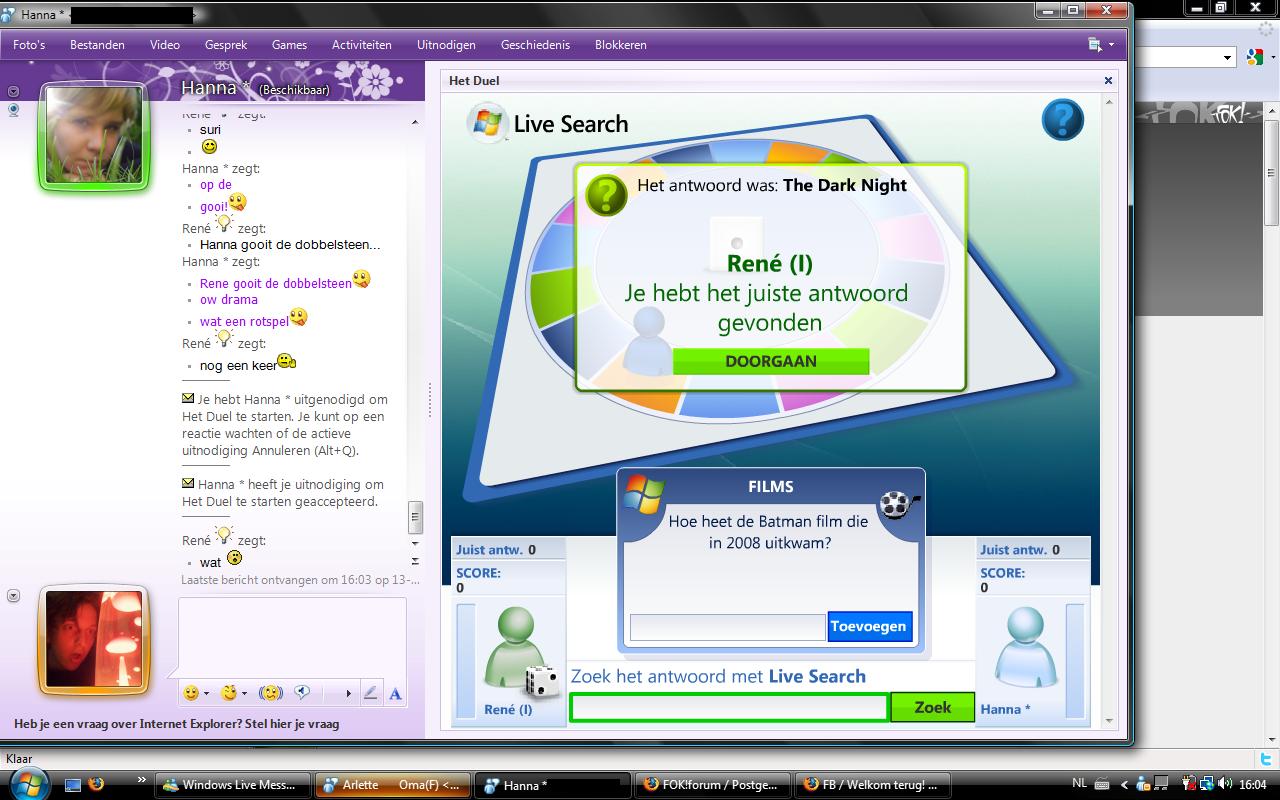Click the volume speaker tray icon
This screenshot has width=1280, height=800.
tap(1225, 784)
